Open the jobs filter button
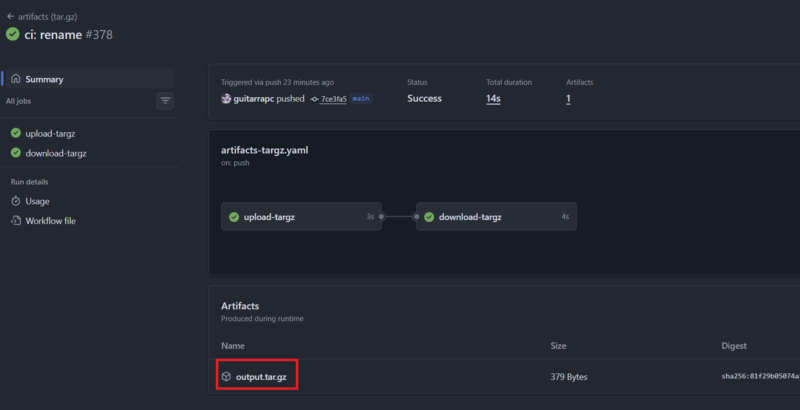Screen dimensions: 800x410 coord(165,101)
